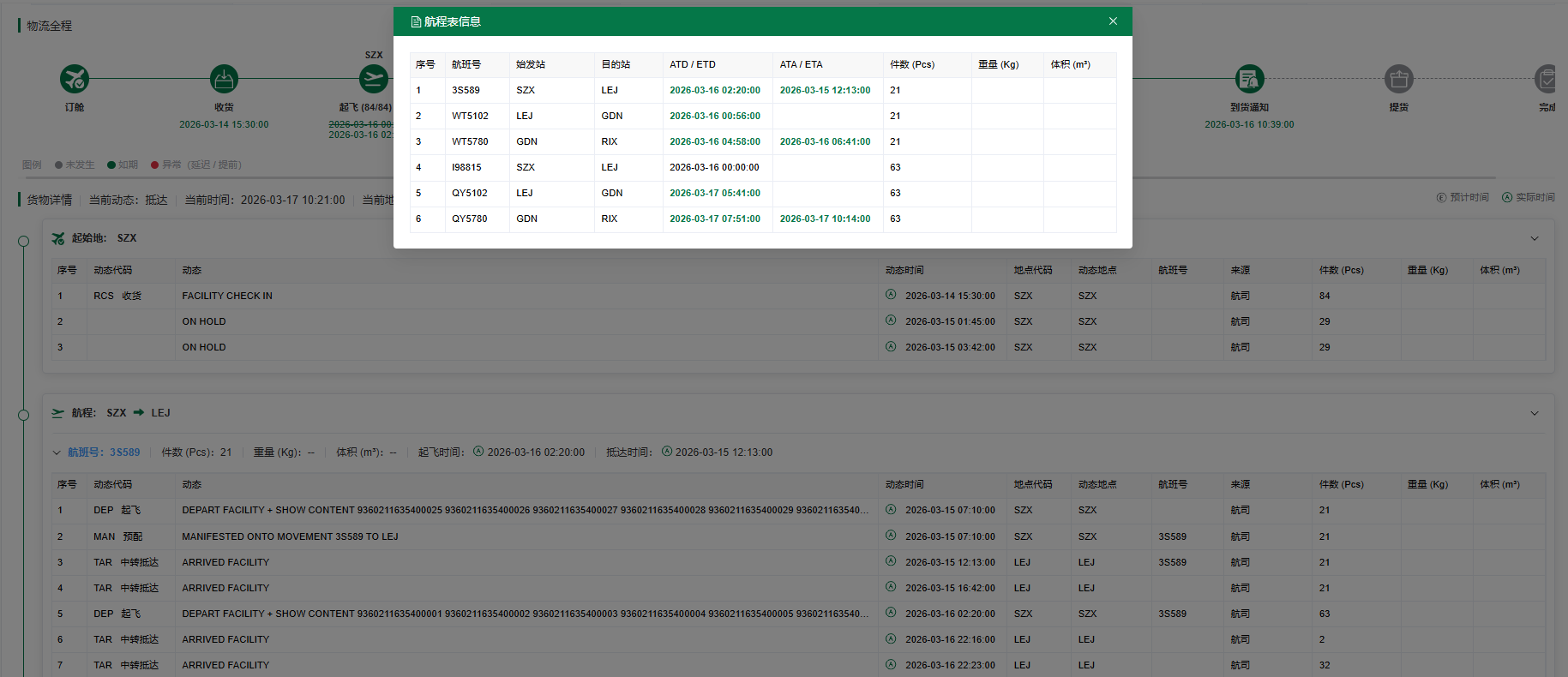Click the 起飞 departure step icon
The image size is (1568, 677).
point(374,79)
